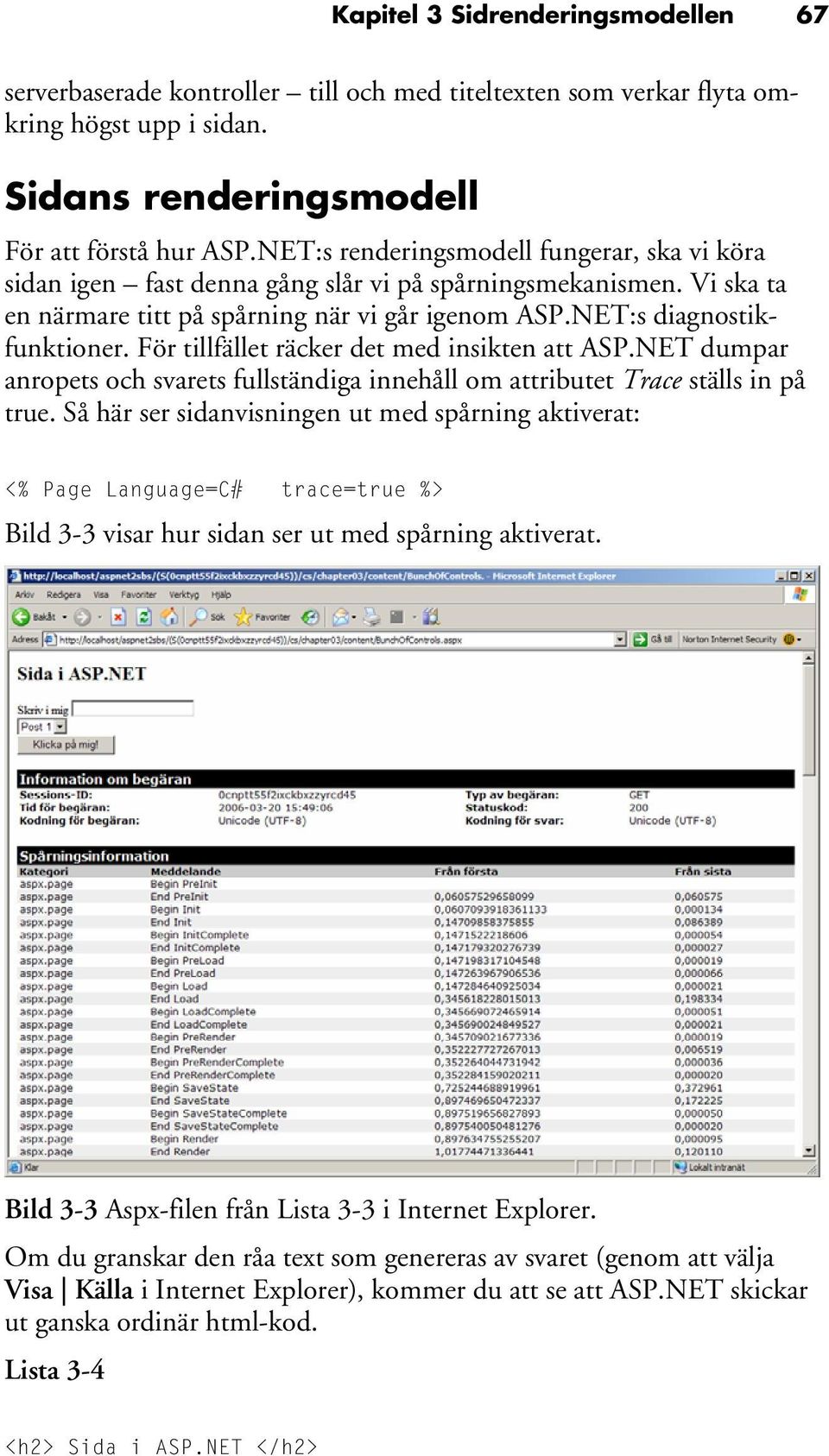
Task: Click the Begin LoadComplete message
Action: pyautogui.click(x=203, y=1012)
